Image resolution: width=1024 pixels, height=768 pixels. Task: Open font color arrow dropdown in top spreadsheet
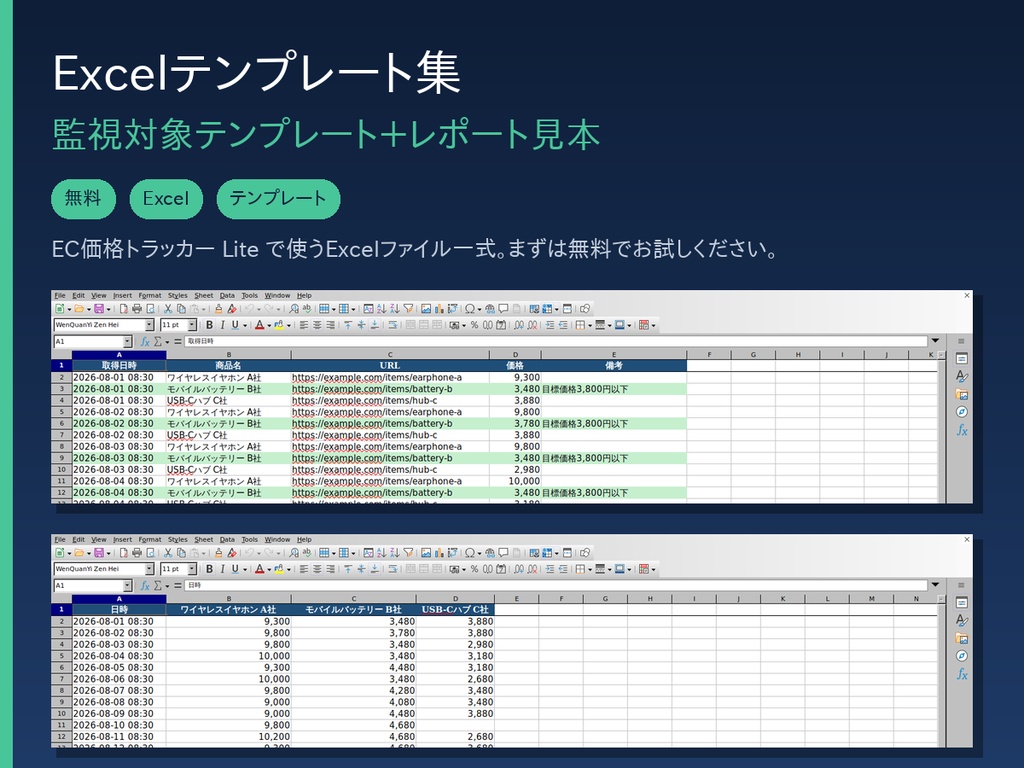[x=269, y=325]
